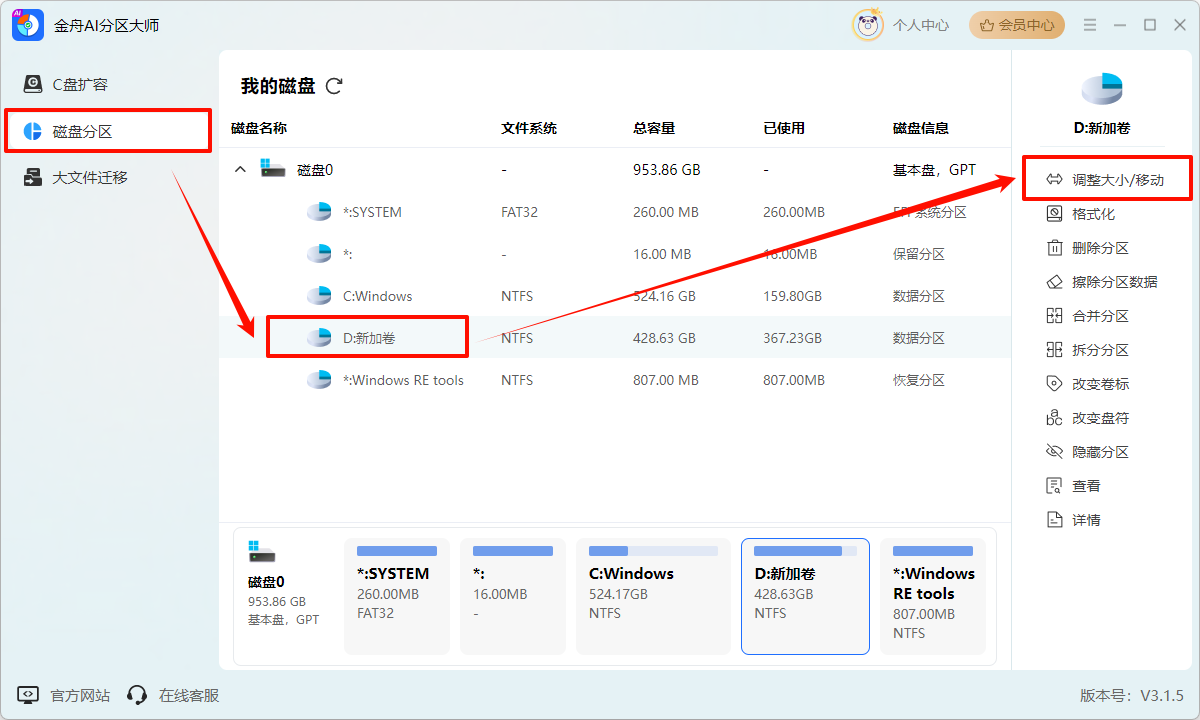Open 改变卷标 (Change Volume Label)

[1090, 383]
